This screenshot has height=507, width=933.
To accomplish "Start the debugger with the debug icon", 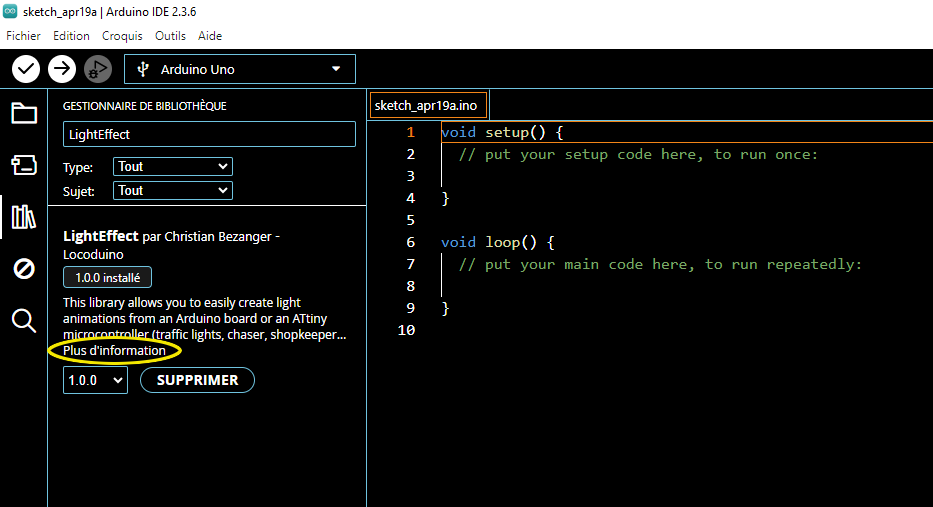I will pyautogui.click(x=97, y=69).
